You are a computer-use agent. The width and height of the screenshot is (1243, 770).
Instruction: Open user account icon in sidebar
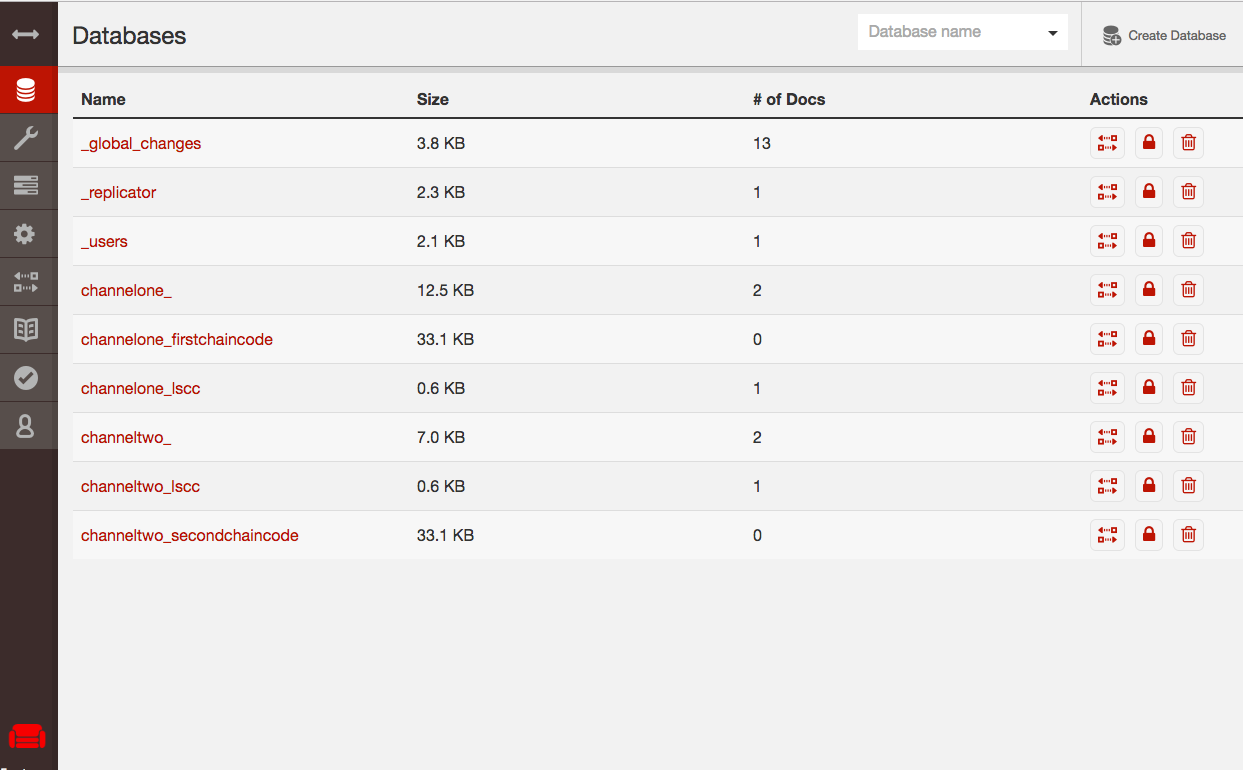pos(26,426)
